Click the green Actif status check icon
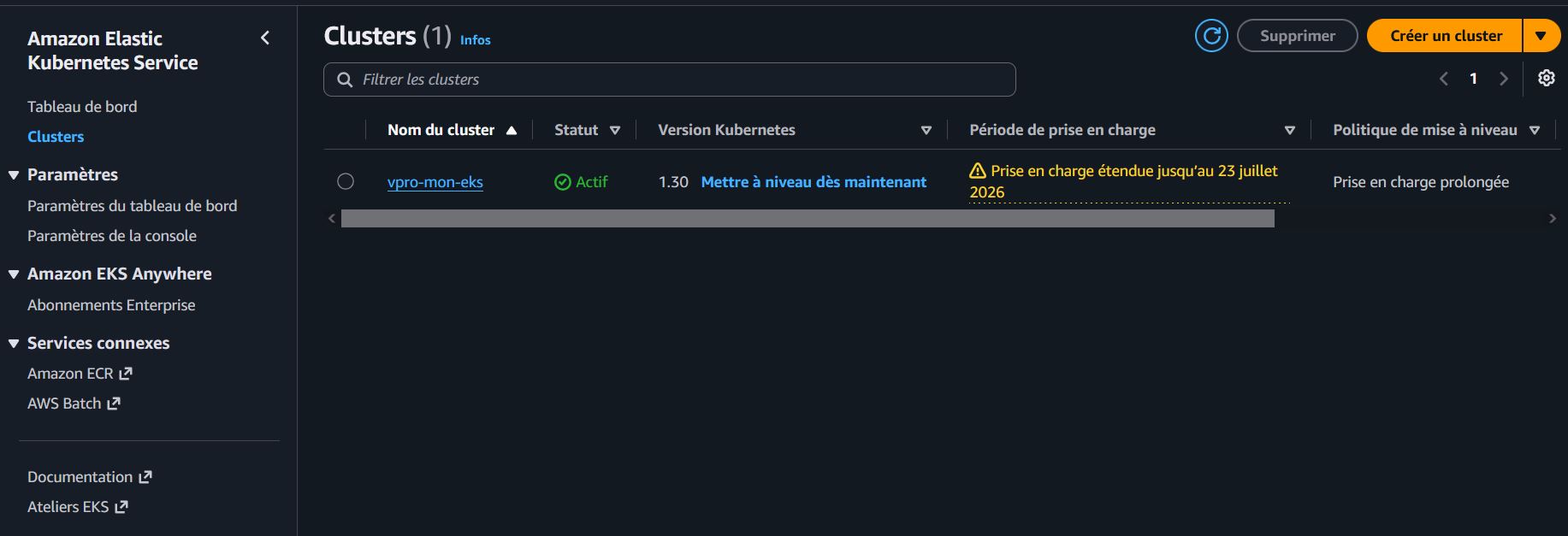The height and width of the screenshot is (536, 1568). point(562,182)
